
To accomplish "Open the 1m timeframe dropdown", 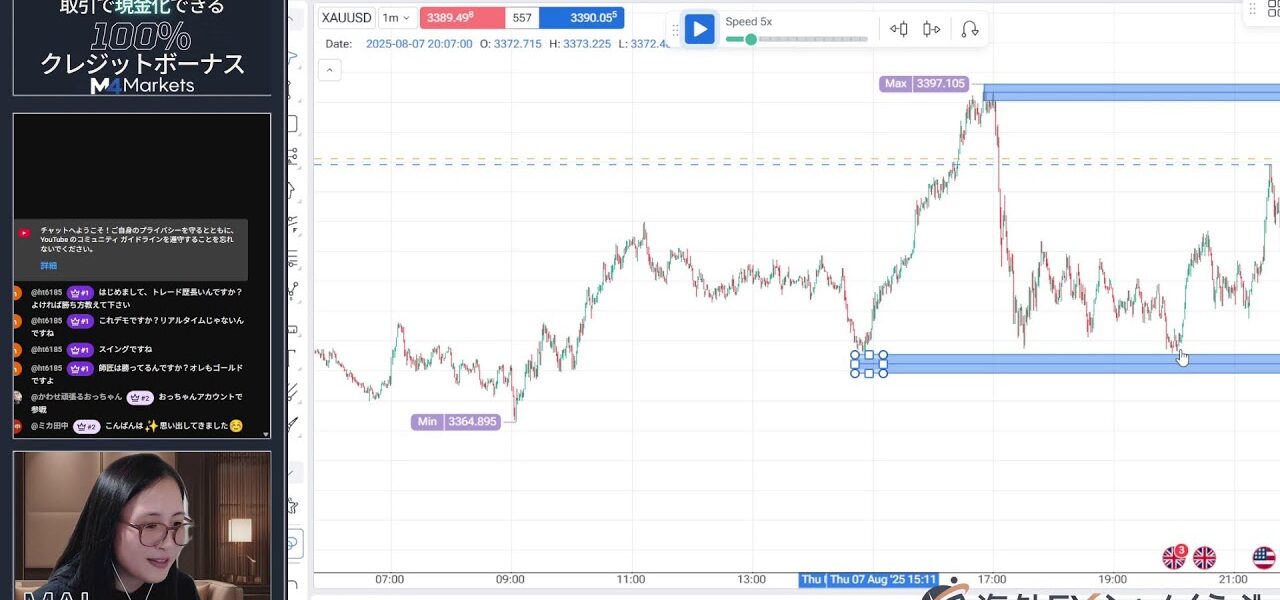I will [x=397, y=18].
